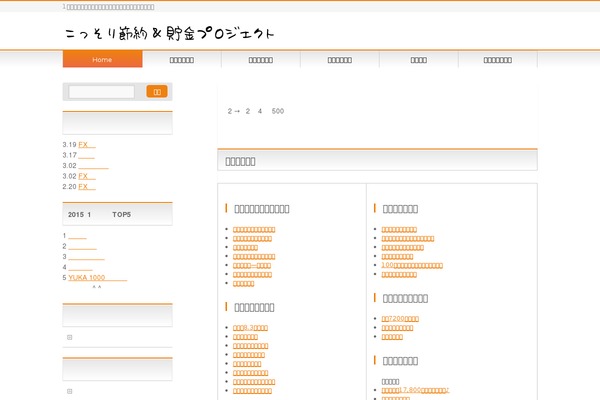The height and width of the screenshot is (400, 600).
Task: Open the 3.02 FX entry link
Action: point(87,176)
